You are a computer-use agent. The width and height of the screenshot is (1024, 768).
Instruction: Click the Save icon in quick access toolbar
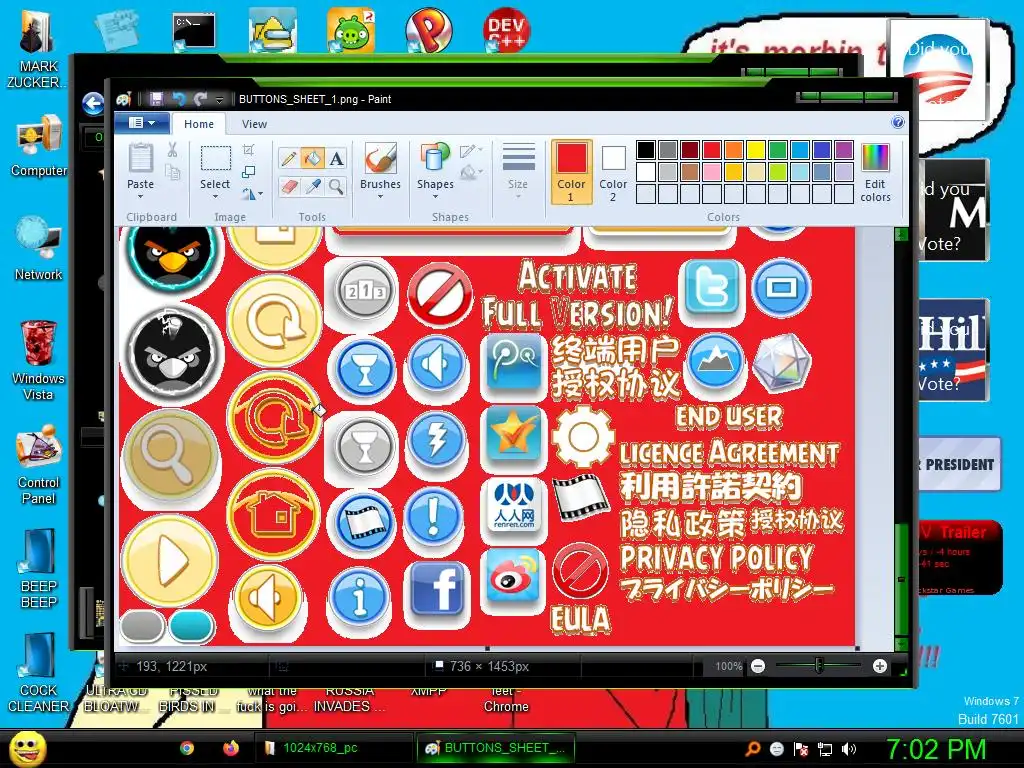click(x=156, y=99)
